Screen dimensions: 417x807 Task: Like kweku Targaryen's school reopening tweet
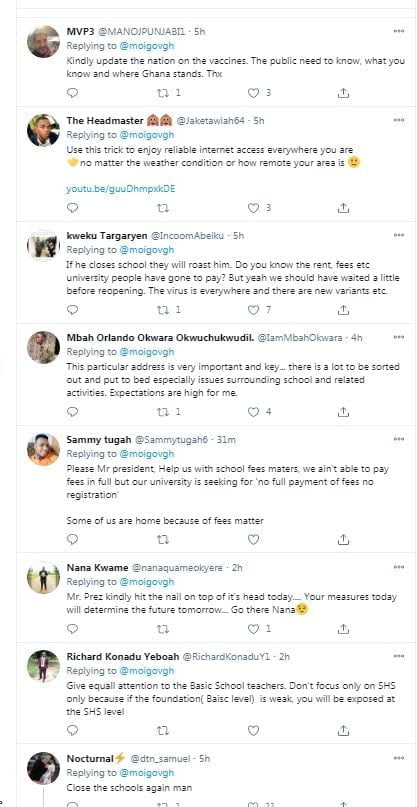(253, 310)
